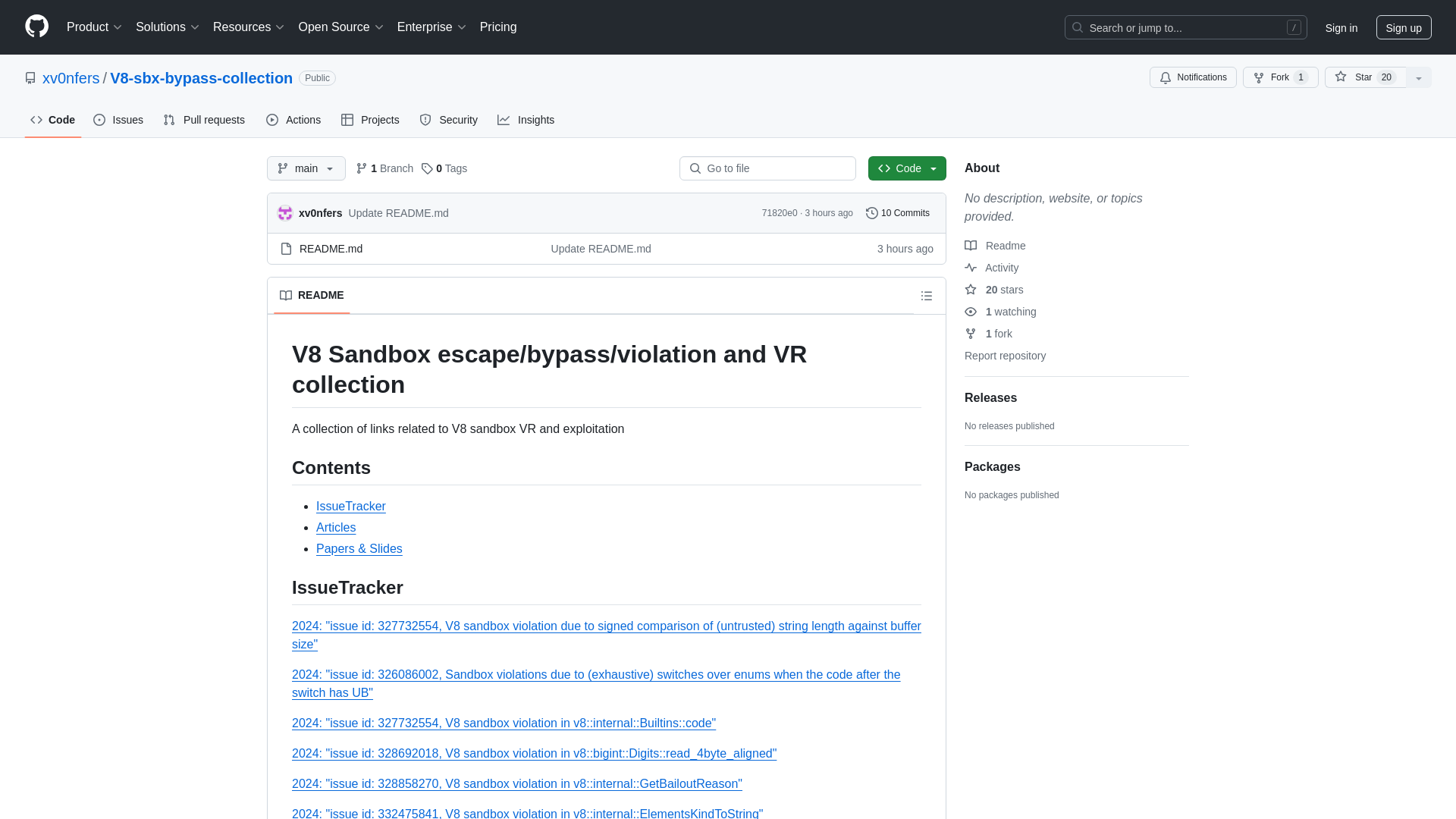The width and height of the screenshot is (1456, 819).
Task: Open issue 327732554 Builtins::code link
Action: coord(504,723)
